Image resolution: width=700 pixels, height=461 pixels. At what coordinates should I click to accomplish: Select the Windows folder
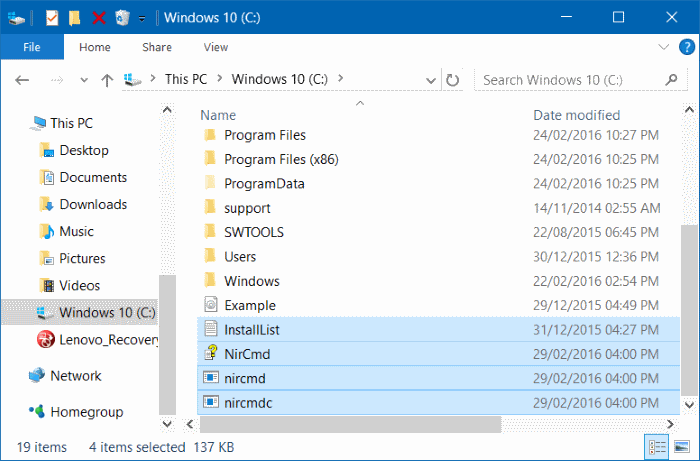pyautogui.click(x=252, y=281)
